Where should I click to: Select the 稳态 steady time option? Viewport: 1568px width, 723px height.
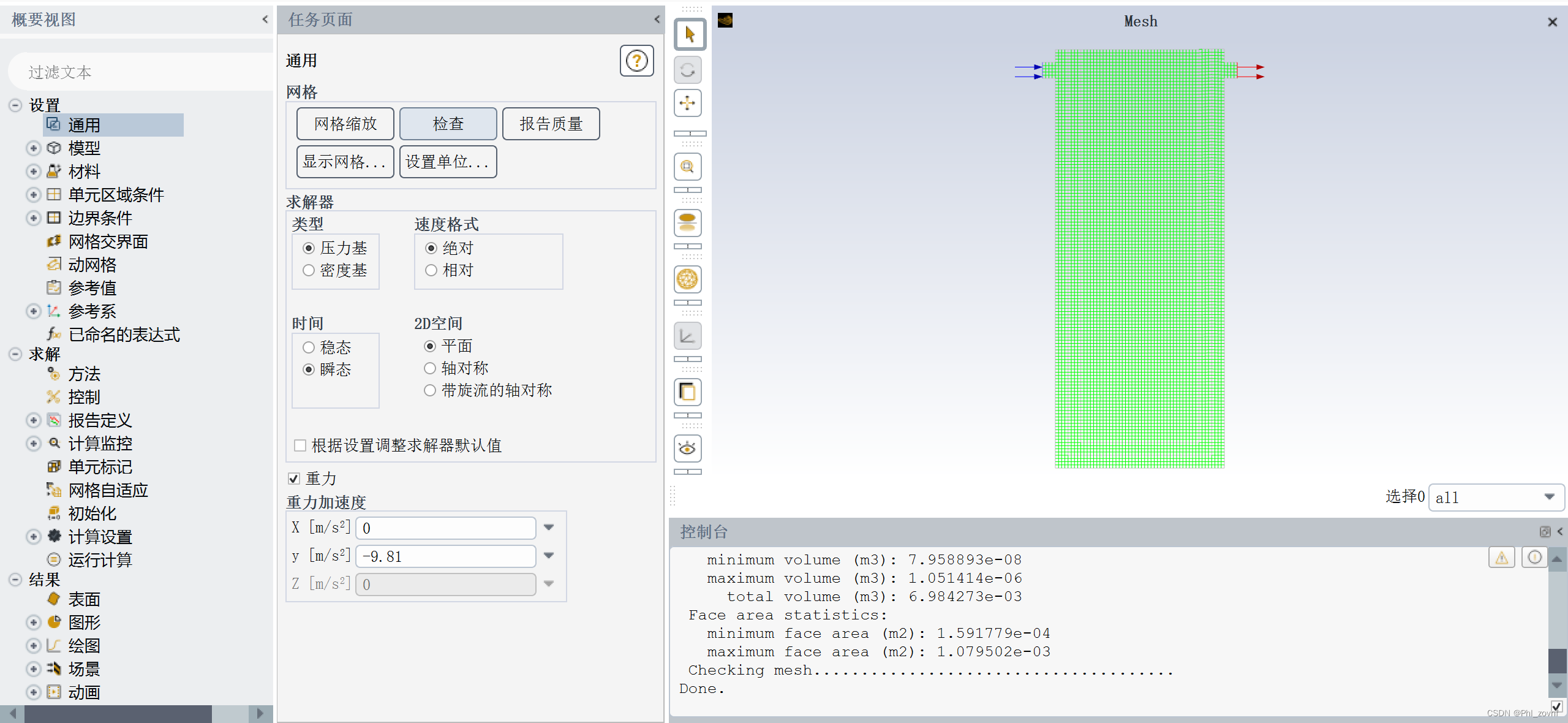pyautogui.click(x=309, y=347)
